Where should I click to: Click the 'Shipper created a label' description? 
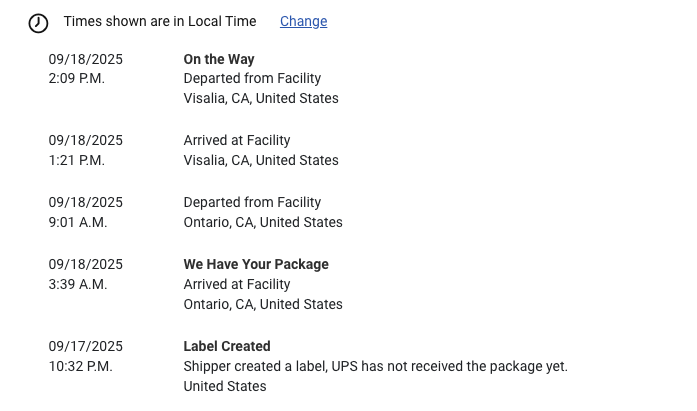tap(375, 366)
